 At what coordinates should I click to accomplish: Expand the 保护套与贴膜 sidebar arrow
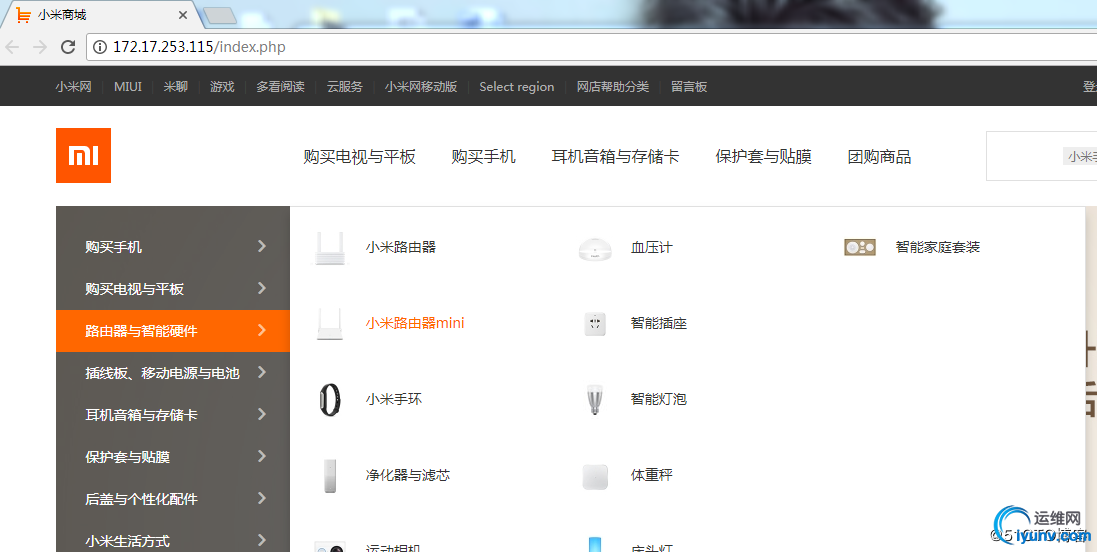pos(262,456)
